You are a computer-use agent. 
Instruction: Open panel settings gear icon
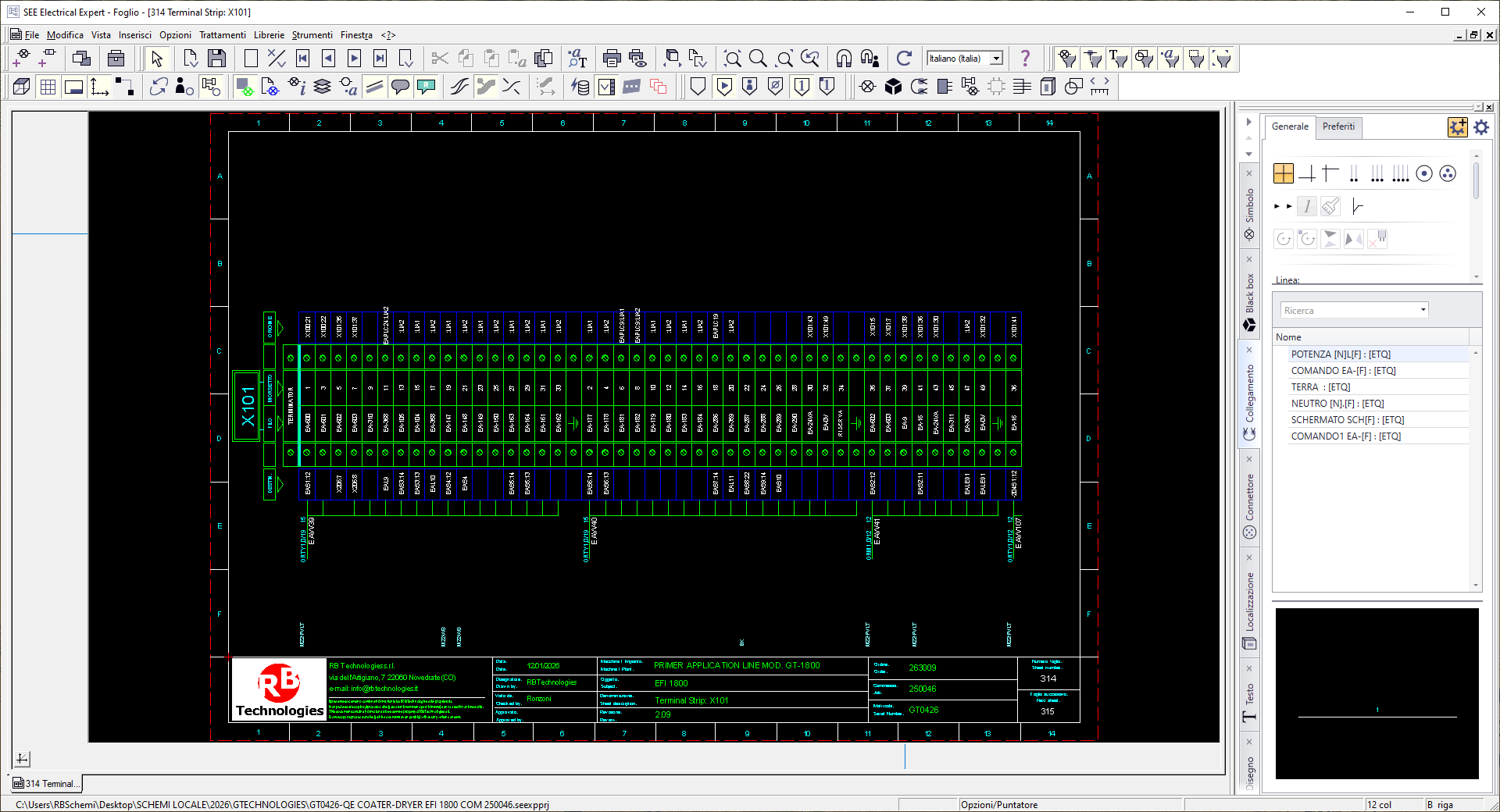click(1481, 126)
